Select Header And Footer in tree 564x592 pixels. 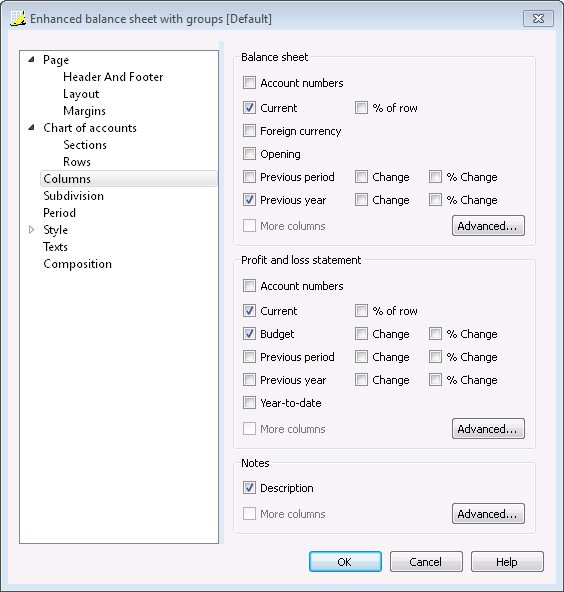tap(113, 77)
